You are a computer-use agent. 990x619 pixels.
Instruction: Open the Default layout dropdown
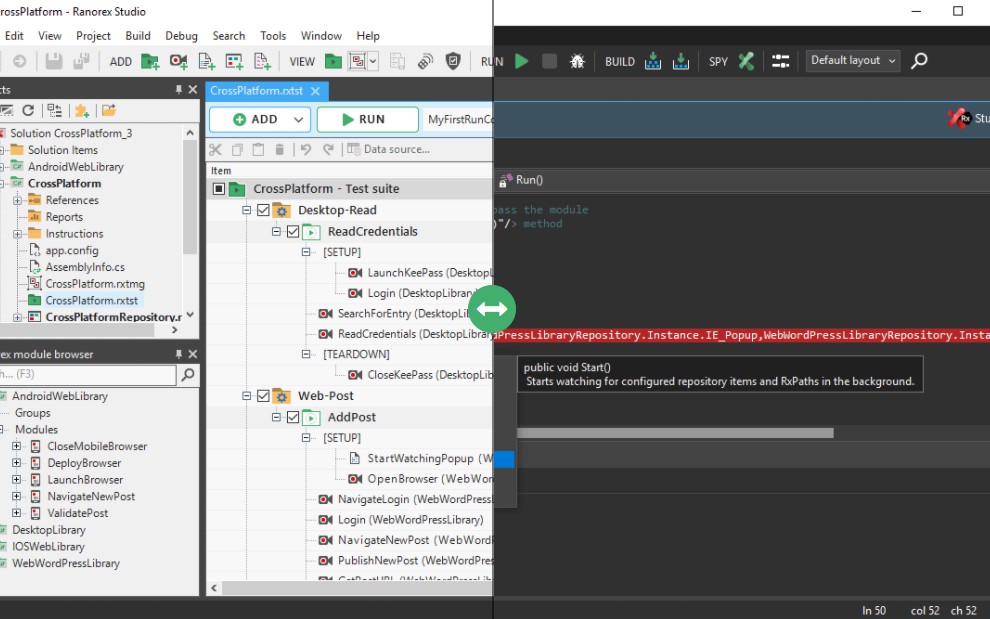852,61
